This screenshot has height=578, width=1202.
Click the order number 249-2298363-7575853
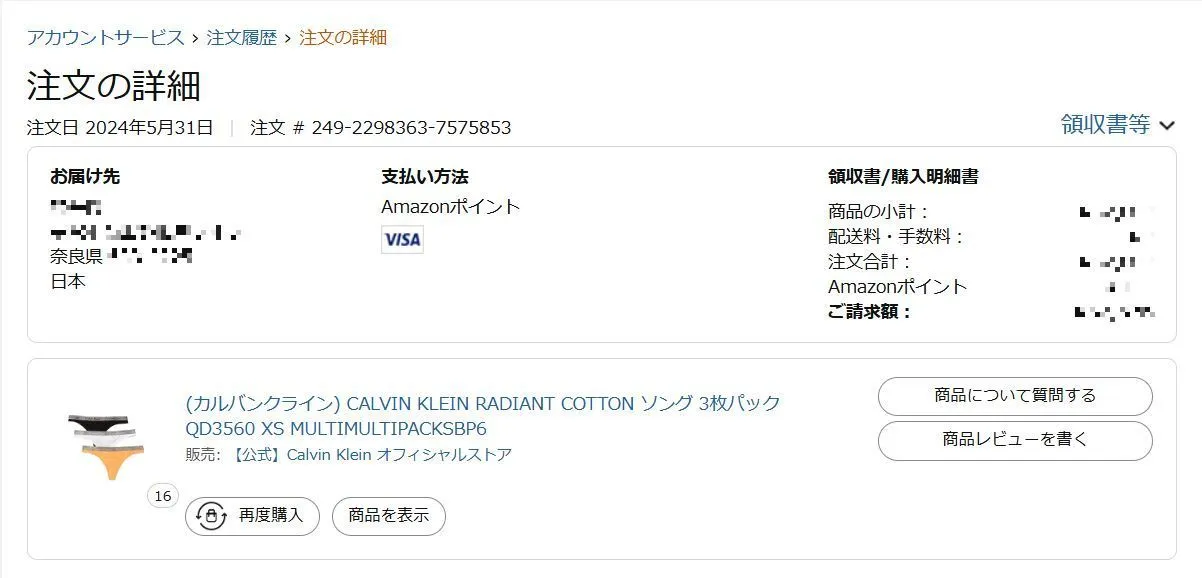(411, 128)
